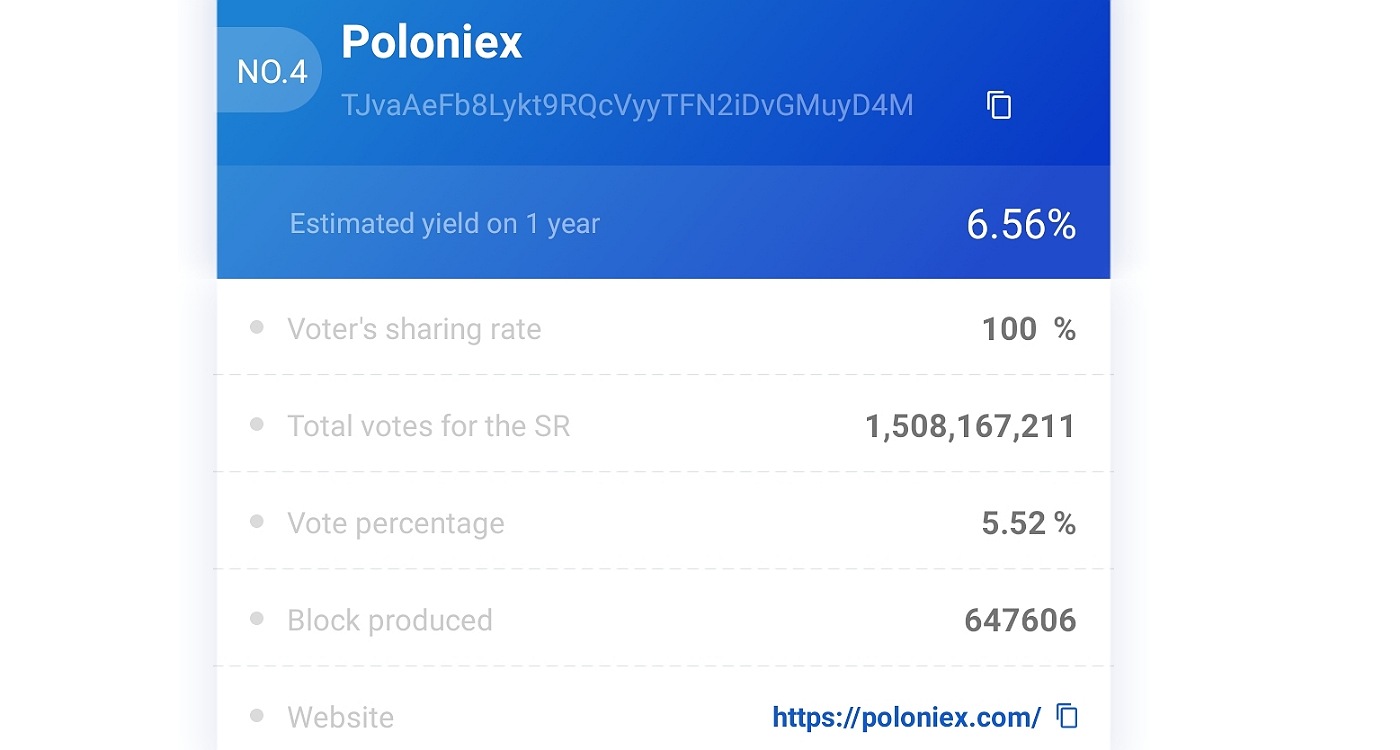Copy the poloniex.com website URL

pos(1068,716)
